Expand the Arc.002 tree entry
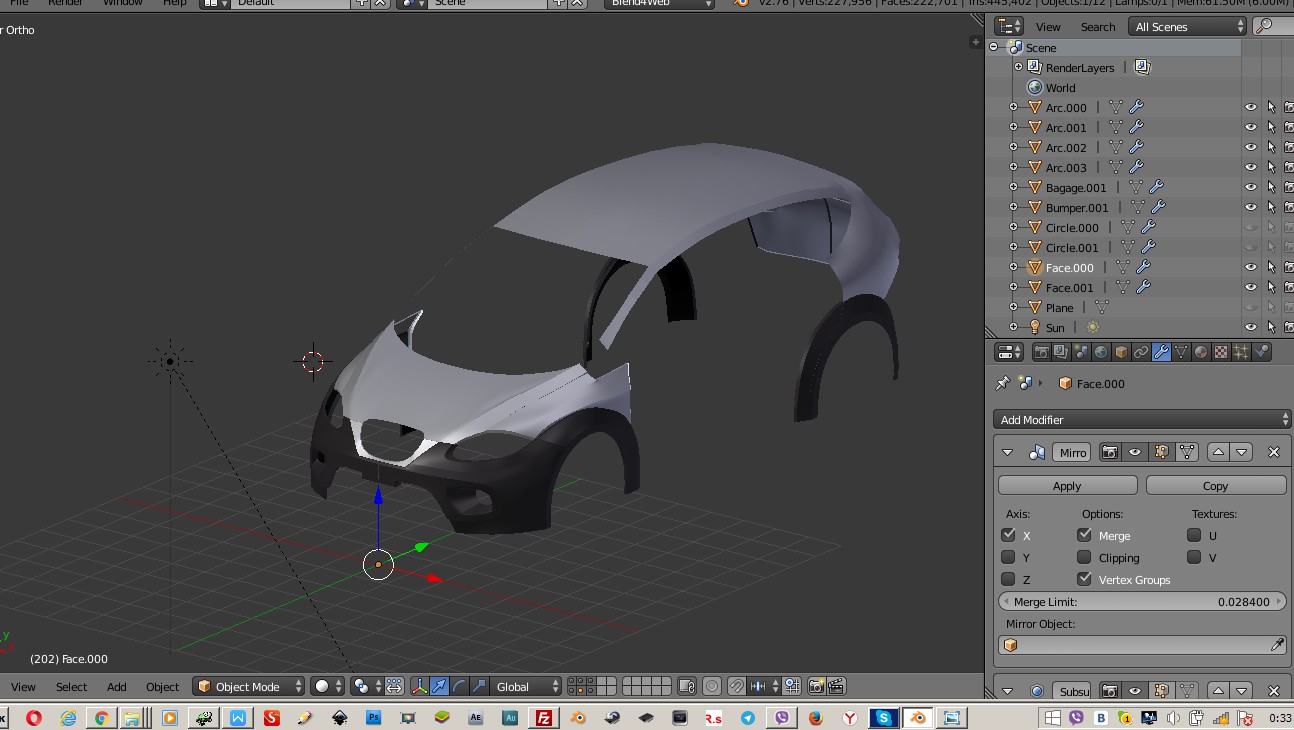Screen dimensions: 1294x730 1013,147
